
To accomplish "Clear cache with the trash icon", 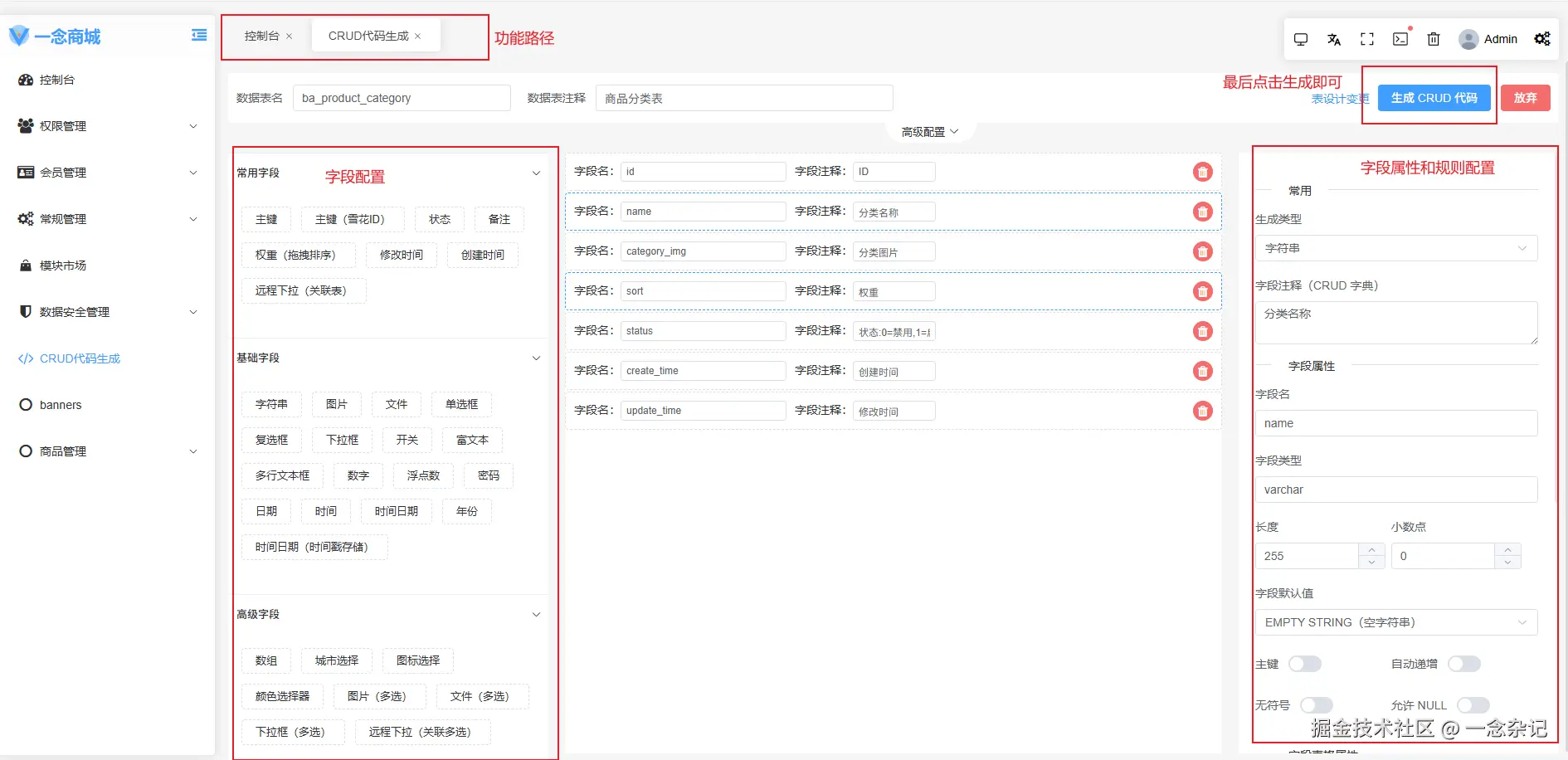I will tap(1434, 39).
